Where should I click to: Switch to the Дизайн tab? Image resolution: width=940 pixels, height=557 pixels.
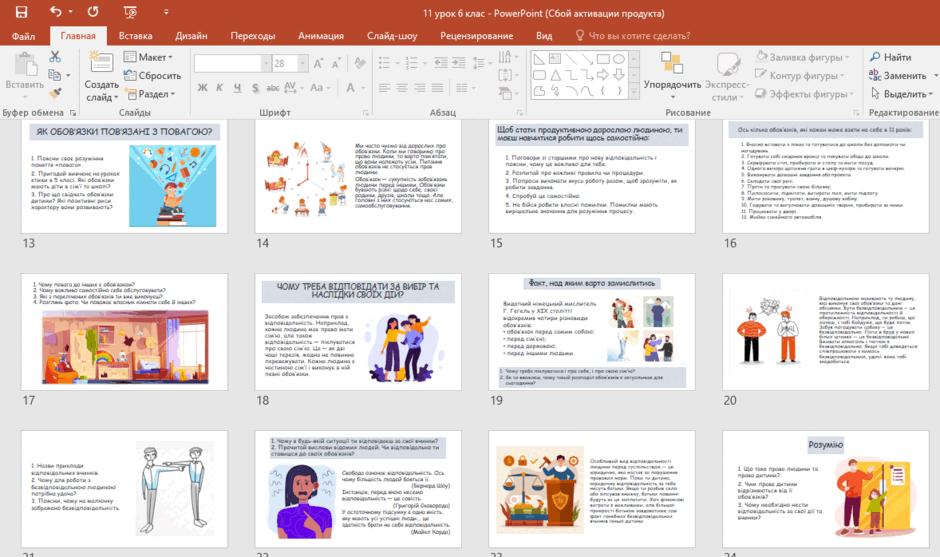click(x=191, y=36)
